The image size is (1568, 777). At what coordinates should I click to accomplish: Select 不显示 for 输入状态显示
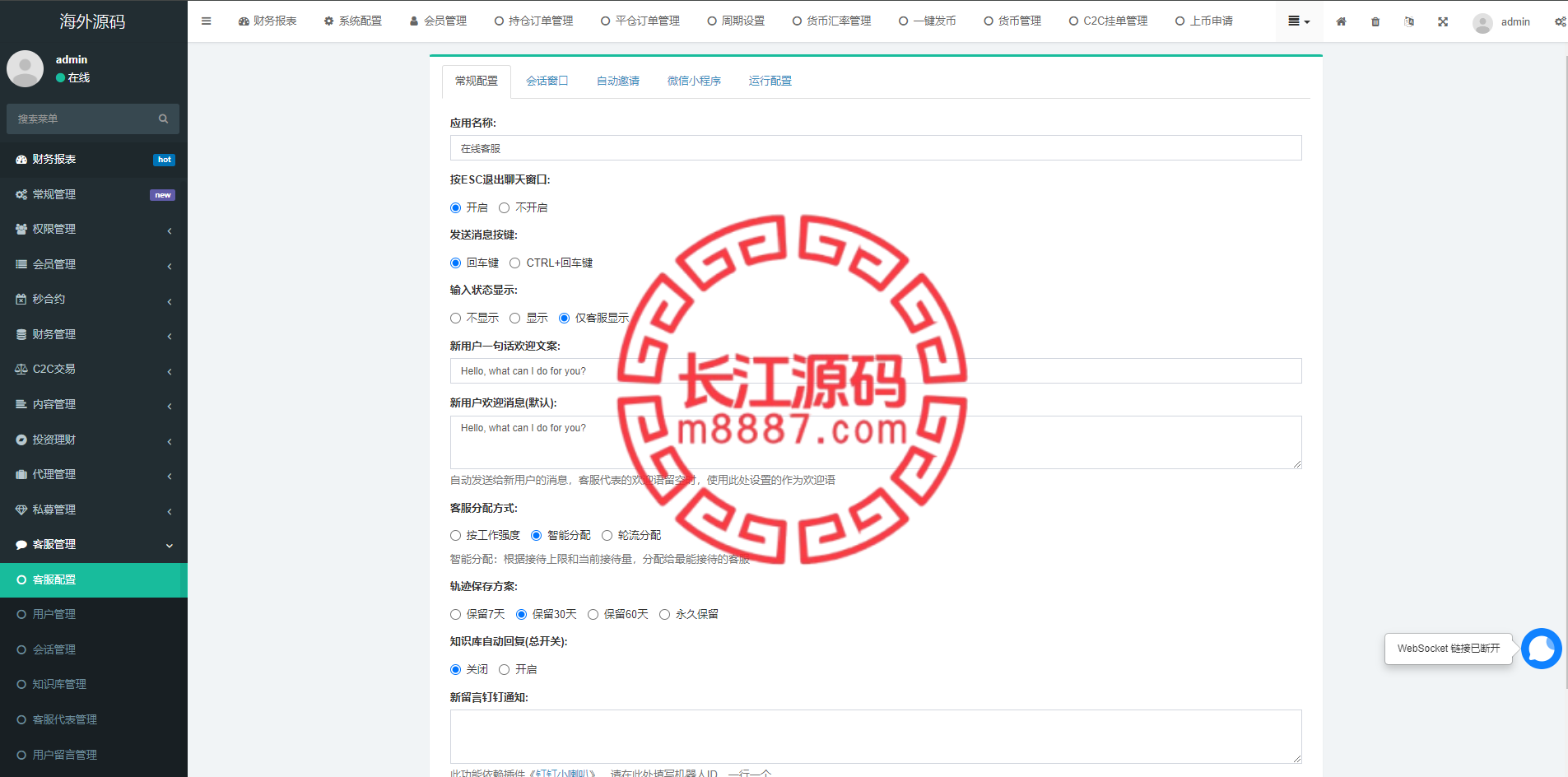(455, 319)
